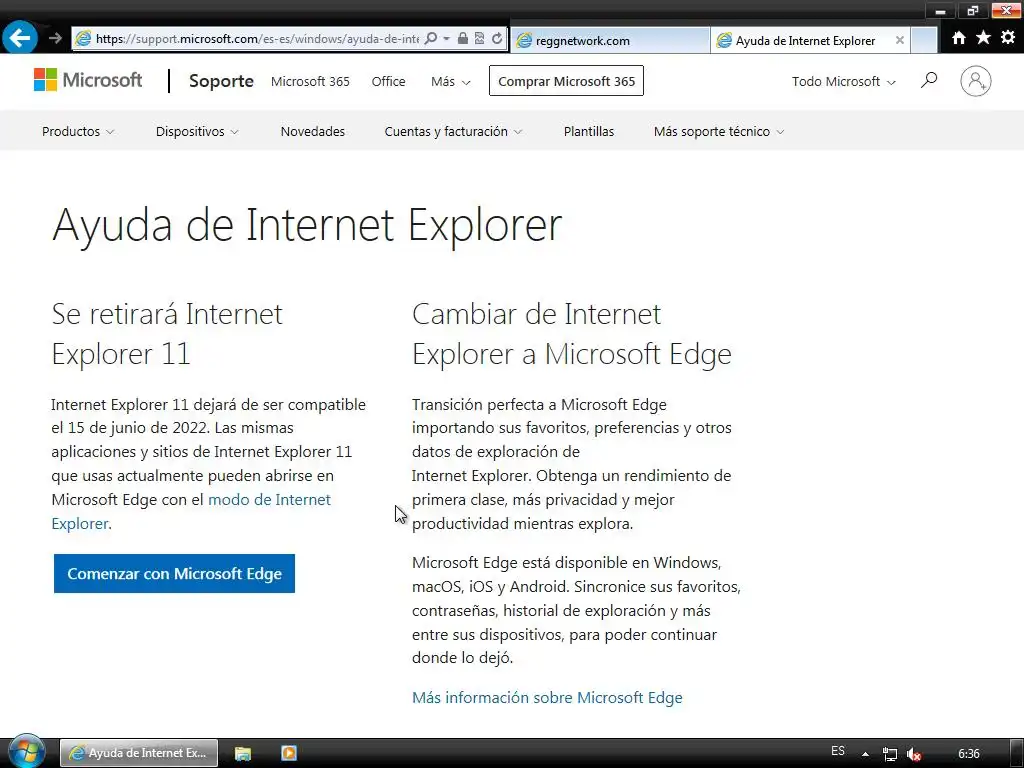Expand the Más dropdown in the header
The width and height of the screenshot is (1024, 768).
(x=451, y=82)
